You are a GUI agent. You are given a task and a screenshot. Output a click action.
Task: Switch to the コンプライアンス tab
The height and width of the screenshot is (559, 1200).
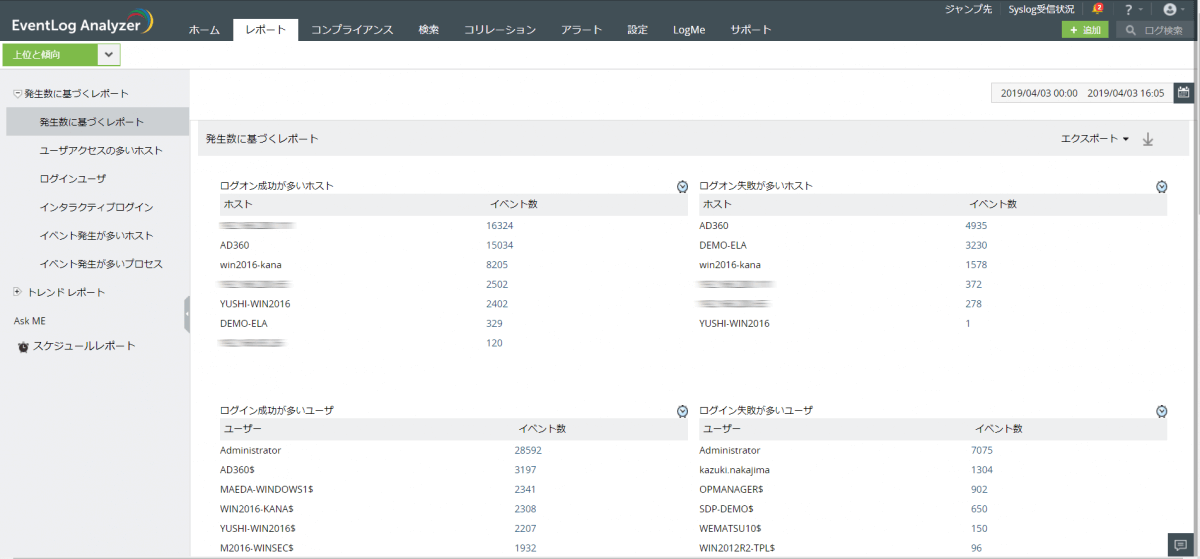352,30
